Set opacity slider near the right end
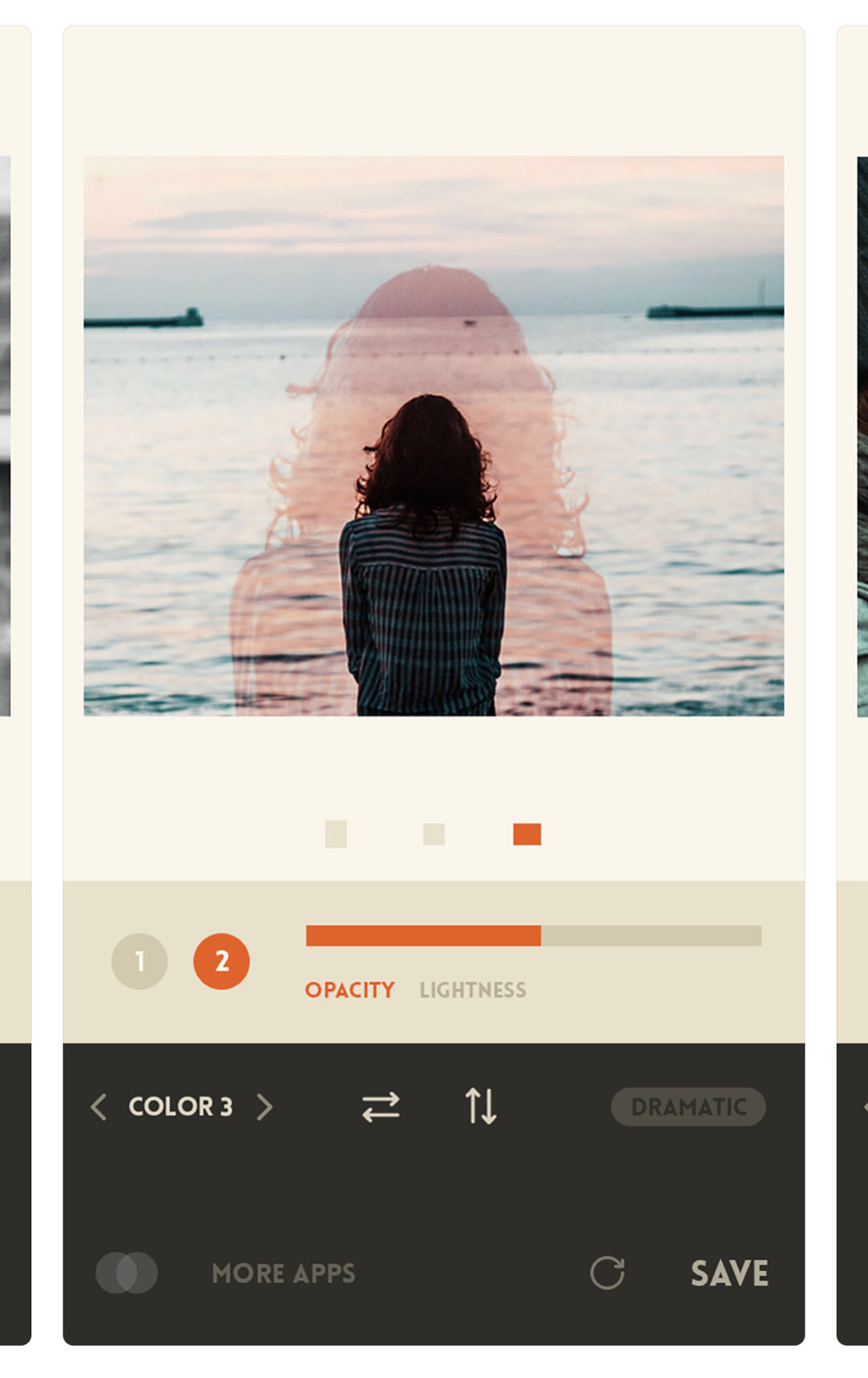This screenshot has height=1378, width=868. click(746, 935)
